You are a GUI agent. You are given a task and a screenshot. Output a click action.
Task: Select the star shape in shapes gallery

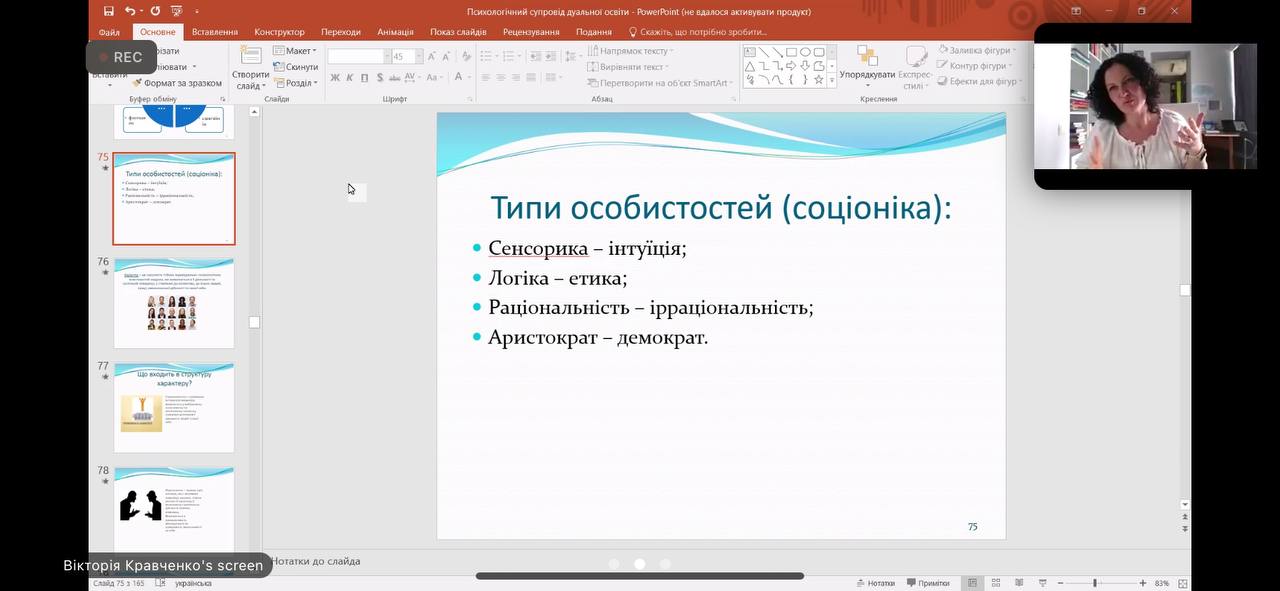pos(818,80)
